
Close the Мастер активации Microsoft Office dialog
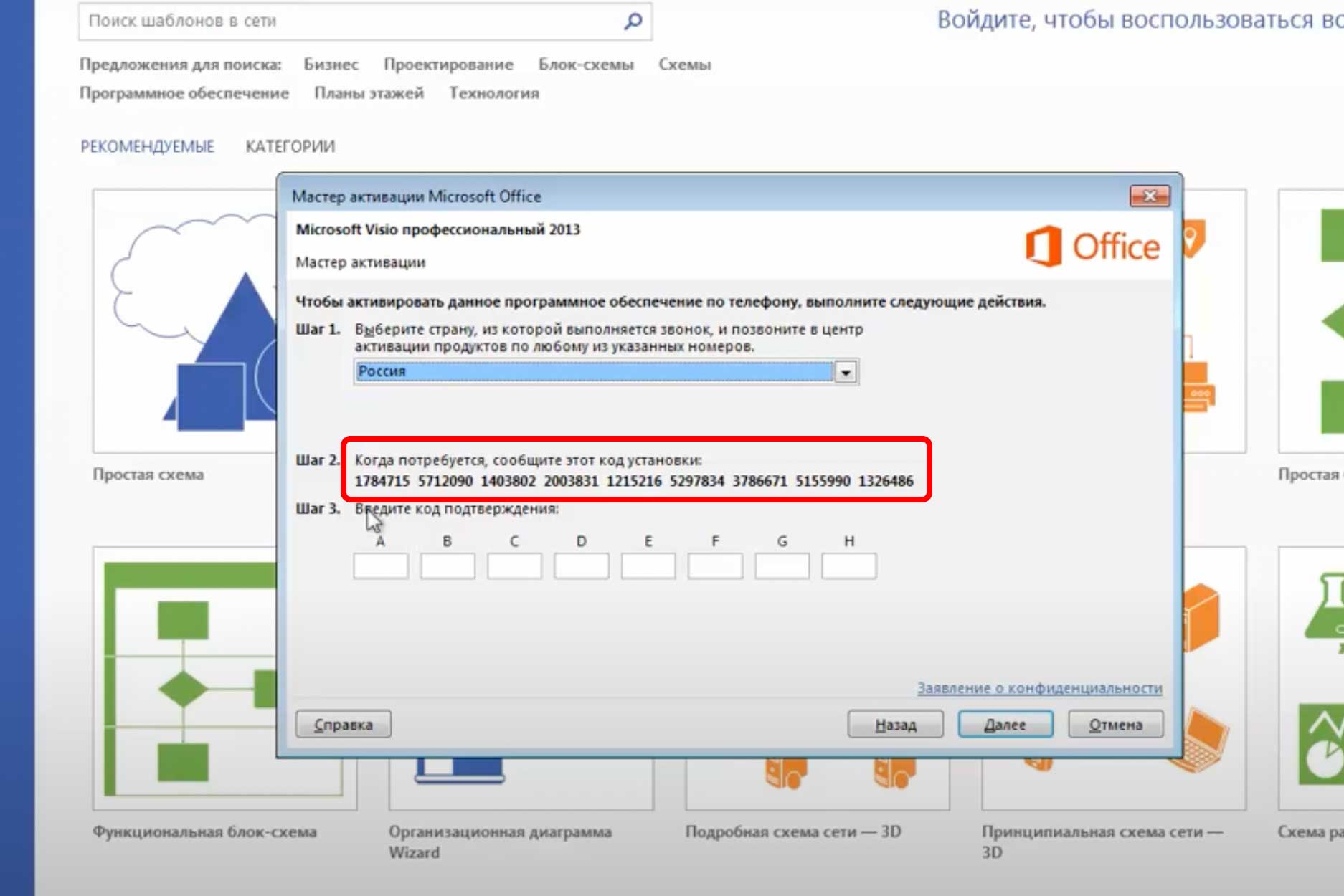1150,196
